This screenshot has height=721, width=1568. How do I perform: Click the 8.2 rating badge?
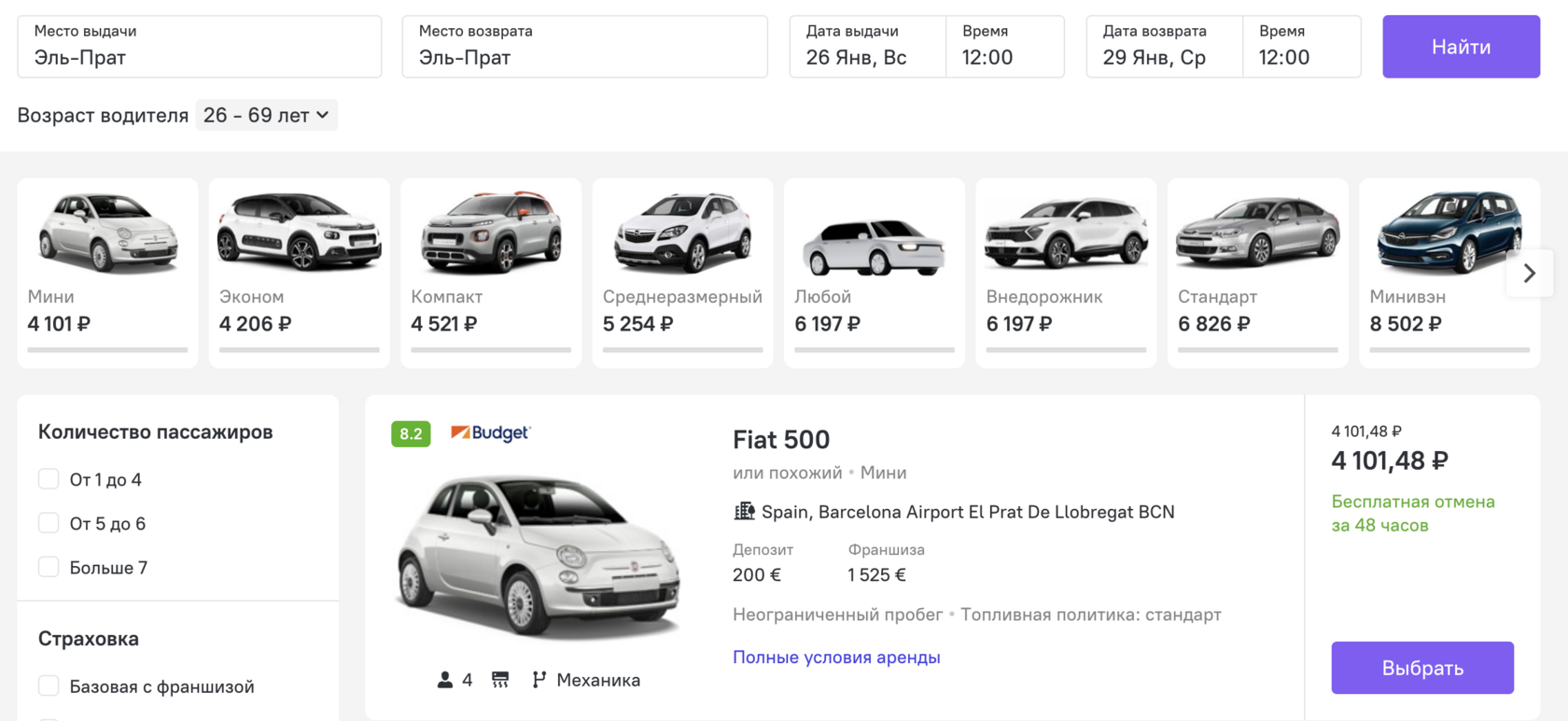pos(411,433)
